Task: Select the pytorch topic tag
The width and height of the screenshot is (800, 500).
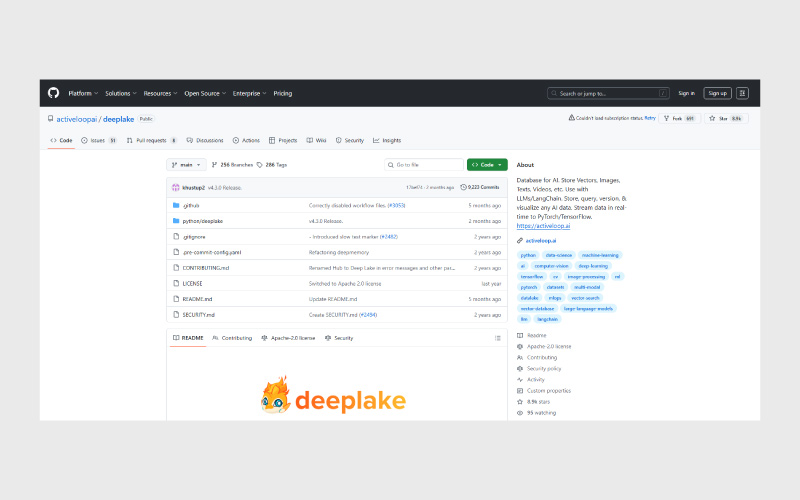Action: (529, 287)
